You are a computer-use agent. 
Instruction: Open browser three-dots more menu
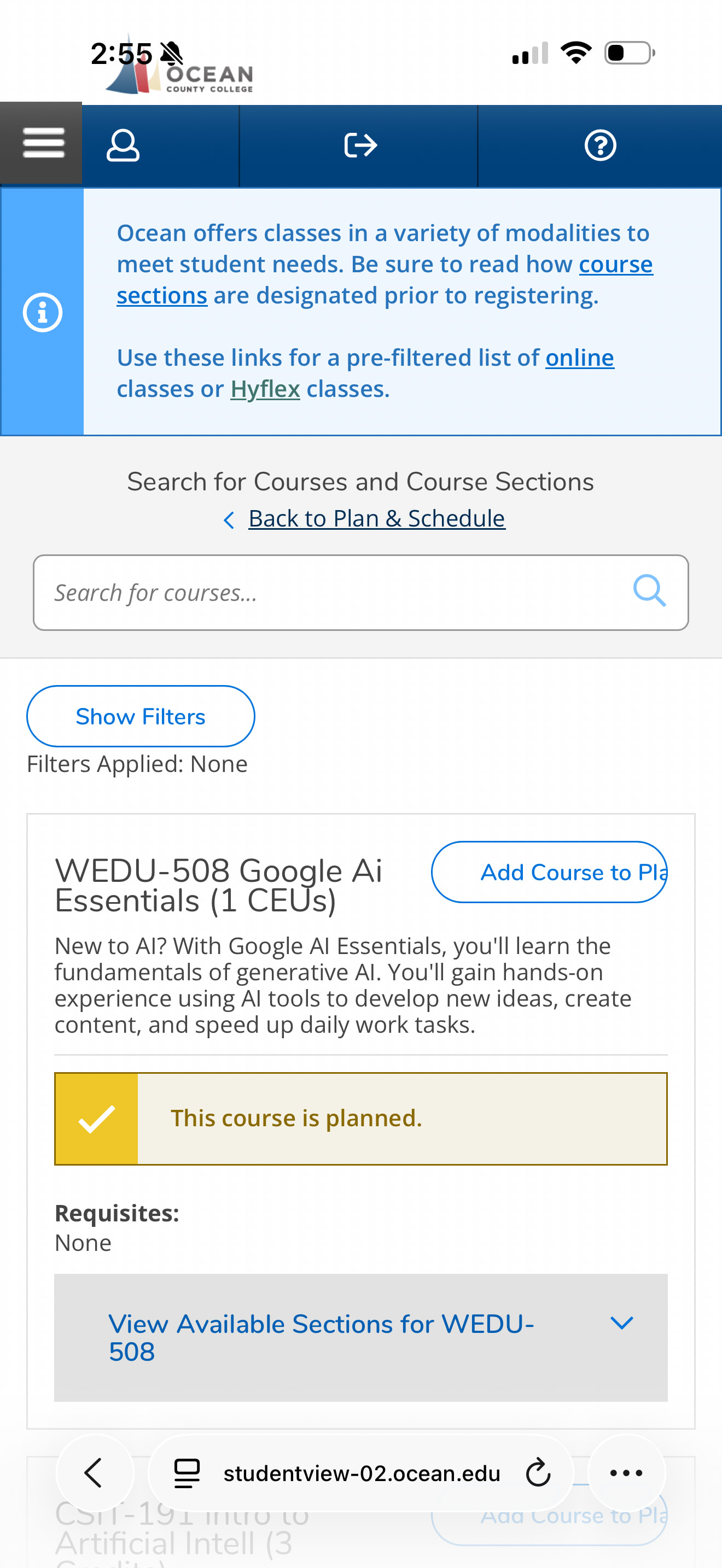[626, 1473]
